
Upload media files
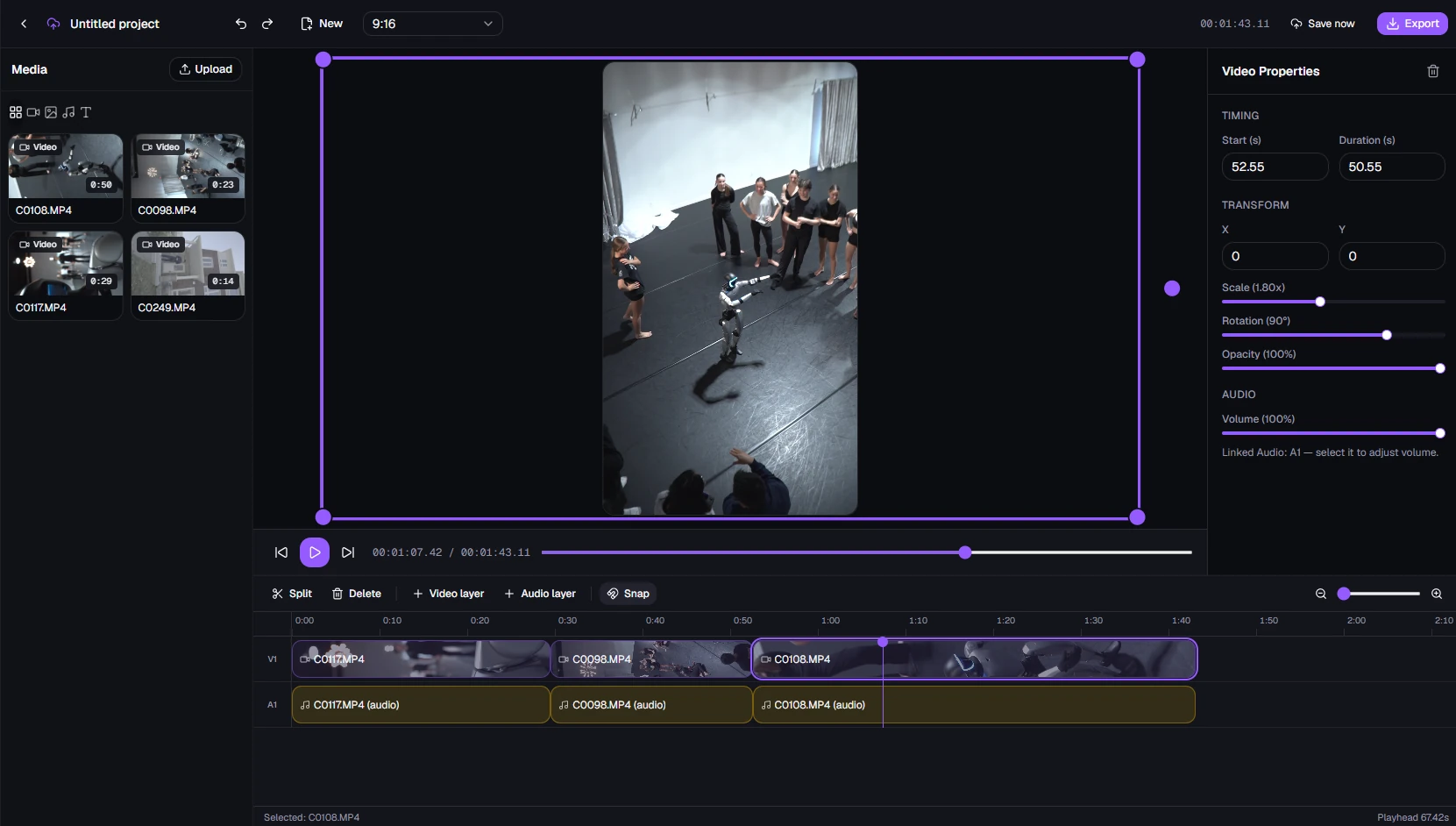[206, 69]
